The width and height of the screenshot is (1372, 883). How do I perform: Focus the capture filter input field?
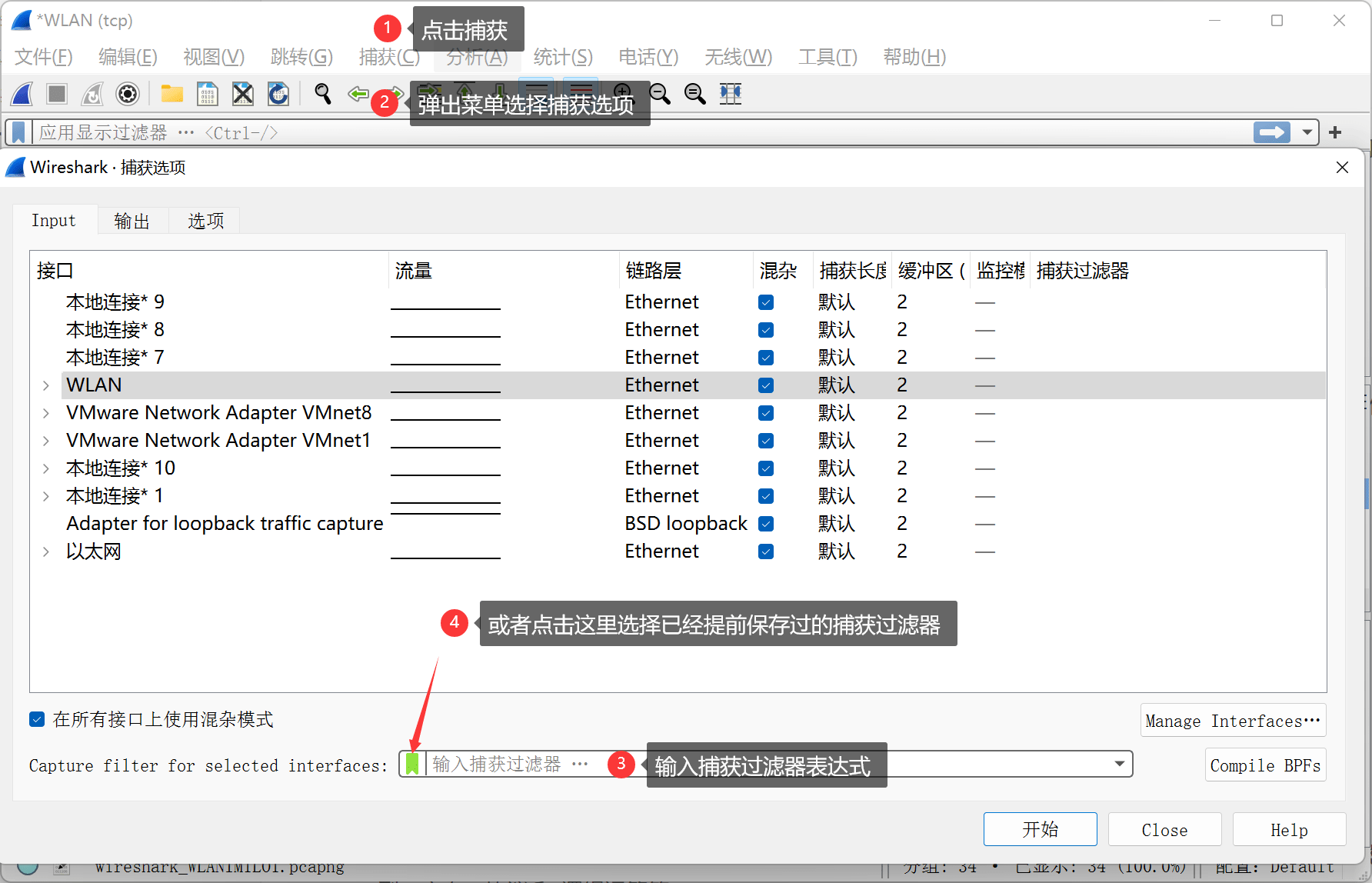(766, 764)
